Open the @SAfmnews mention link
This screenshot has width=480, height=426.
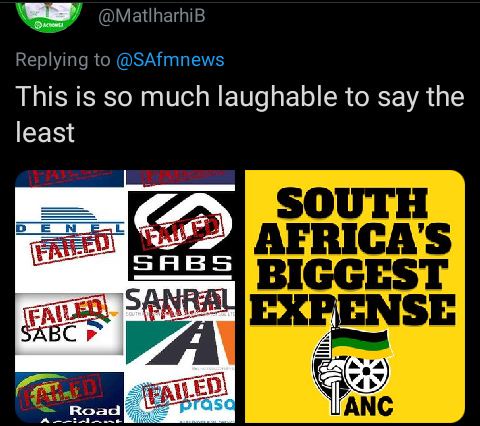pyautogui.click(x=170, y=60)
